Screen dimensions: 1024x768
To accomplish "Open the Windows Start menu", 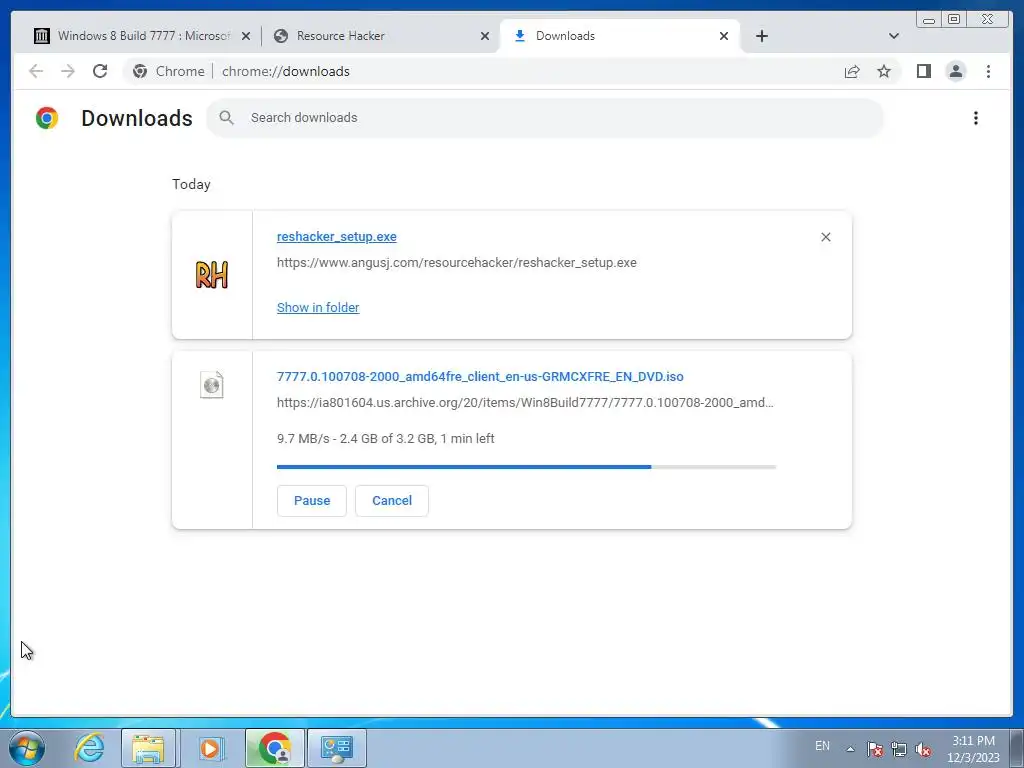I will [x=27, y=748].
